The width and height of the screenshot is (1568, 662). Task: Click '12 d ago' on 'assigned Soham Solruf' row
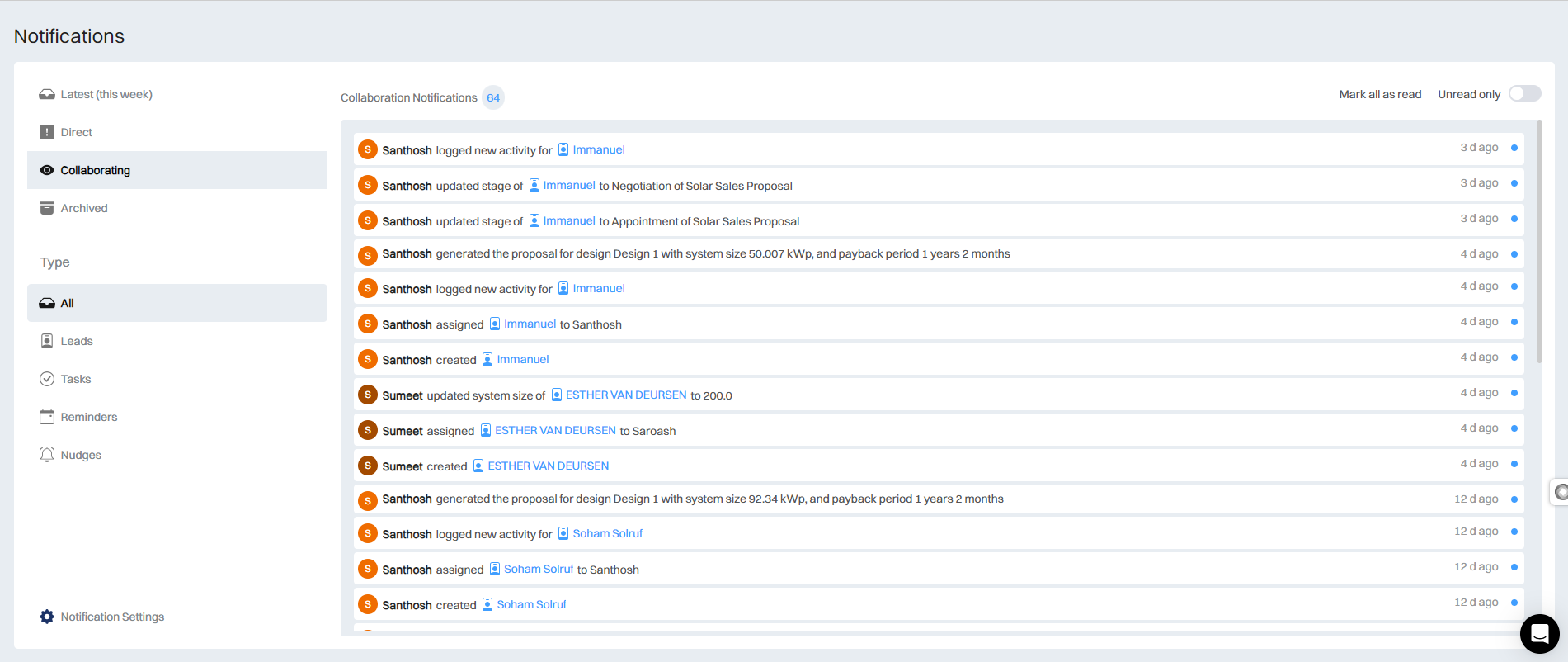click(x=1476, y=566)
